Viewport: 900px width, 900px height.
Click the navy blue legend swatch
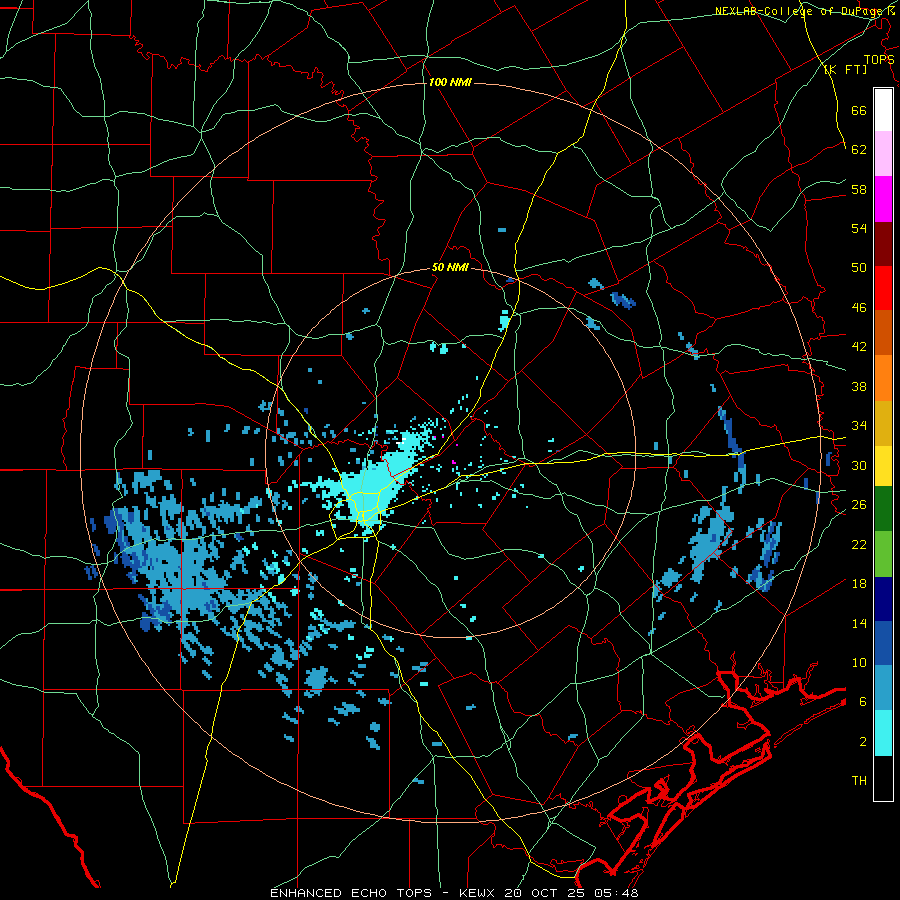coord(883,599)
